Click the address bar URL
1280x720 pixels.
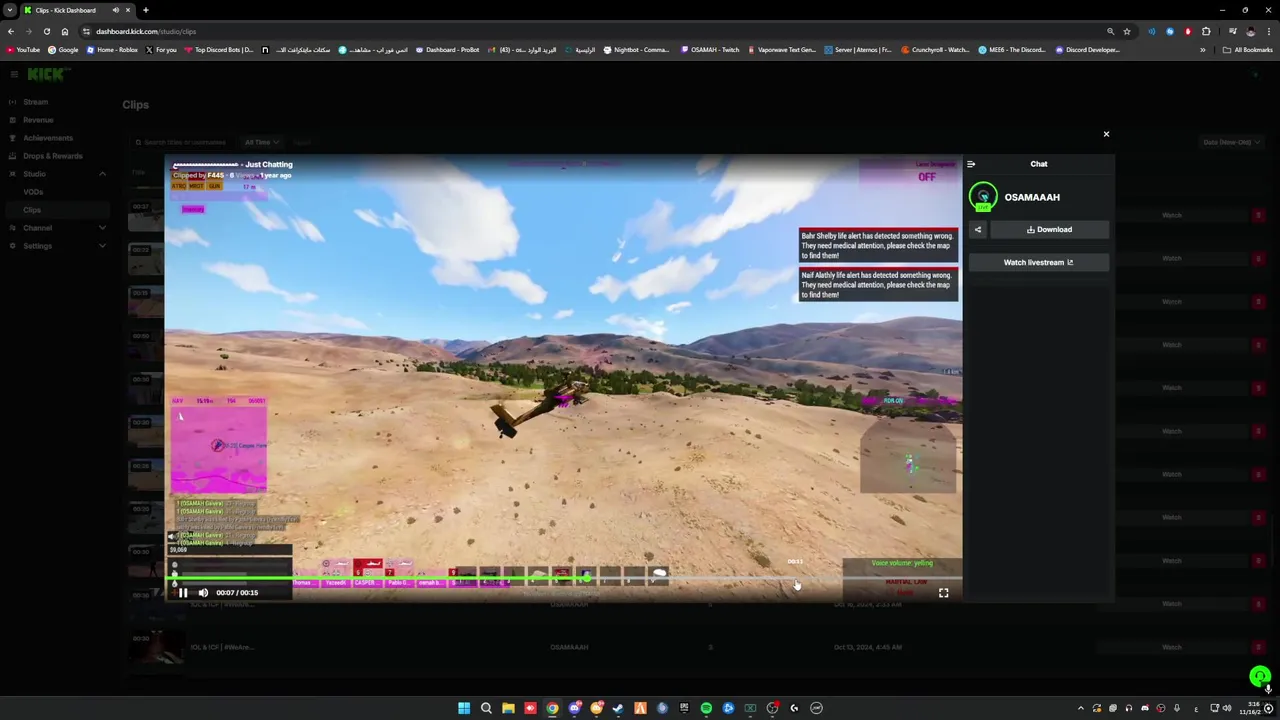tap(146, 31)
